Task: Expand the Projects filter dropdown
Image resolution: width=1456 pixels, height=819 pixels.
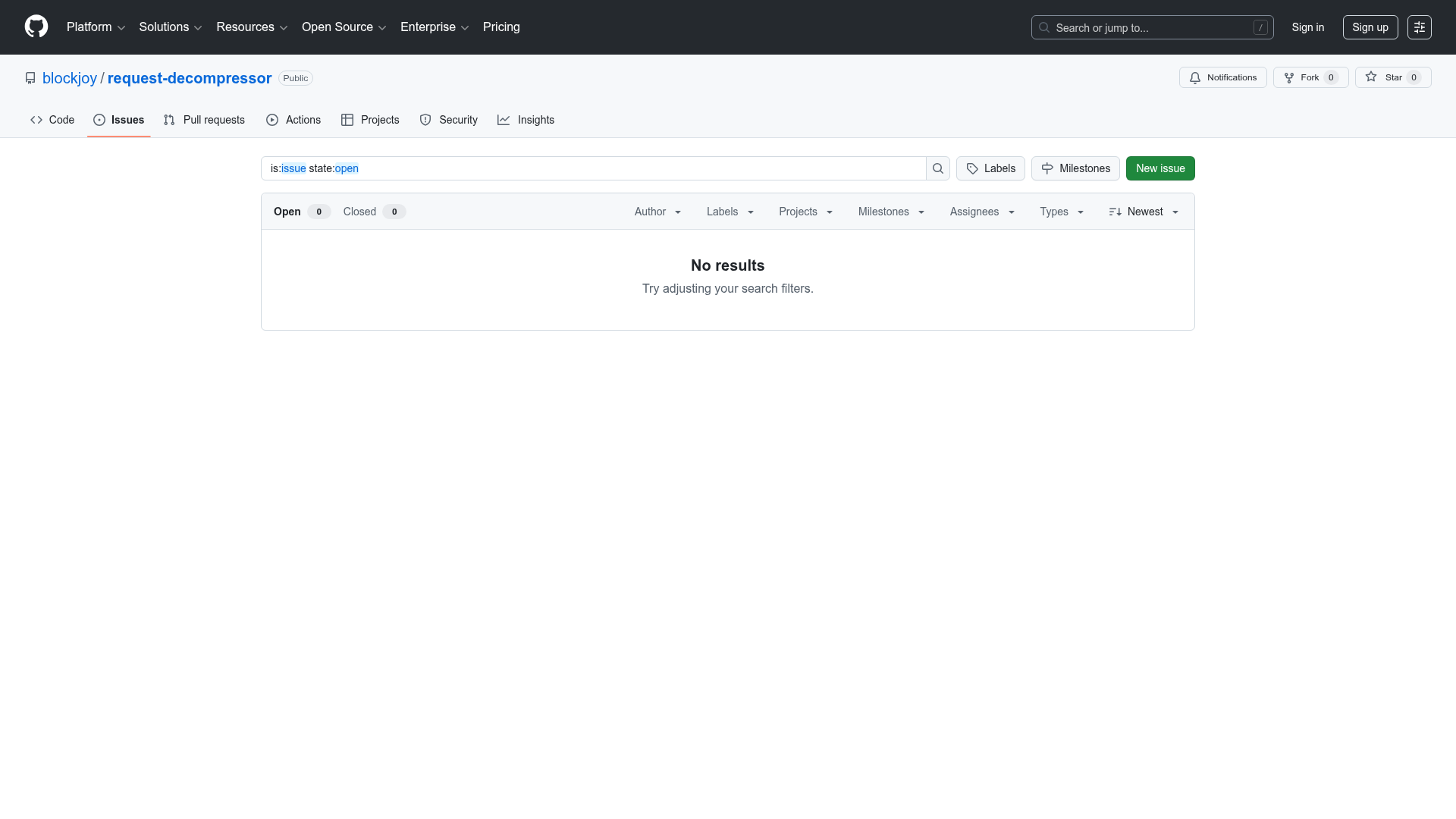Action: pos(806,212)
